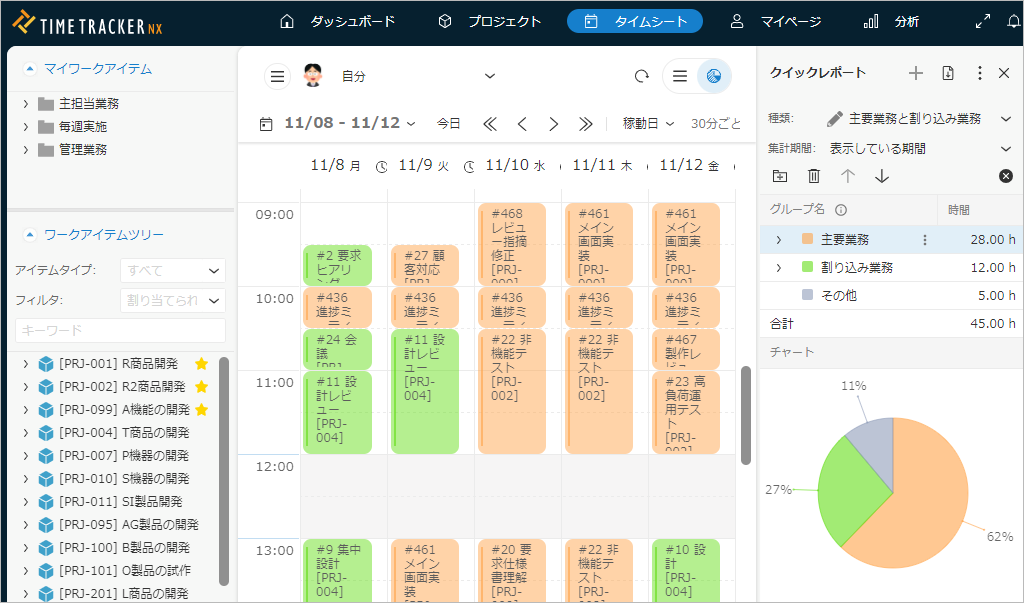Image resolution: width=1024 pixels, height=603 pixels.
Task: Switch to the プロジェクト tab
Action: [490, 21]
